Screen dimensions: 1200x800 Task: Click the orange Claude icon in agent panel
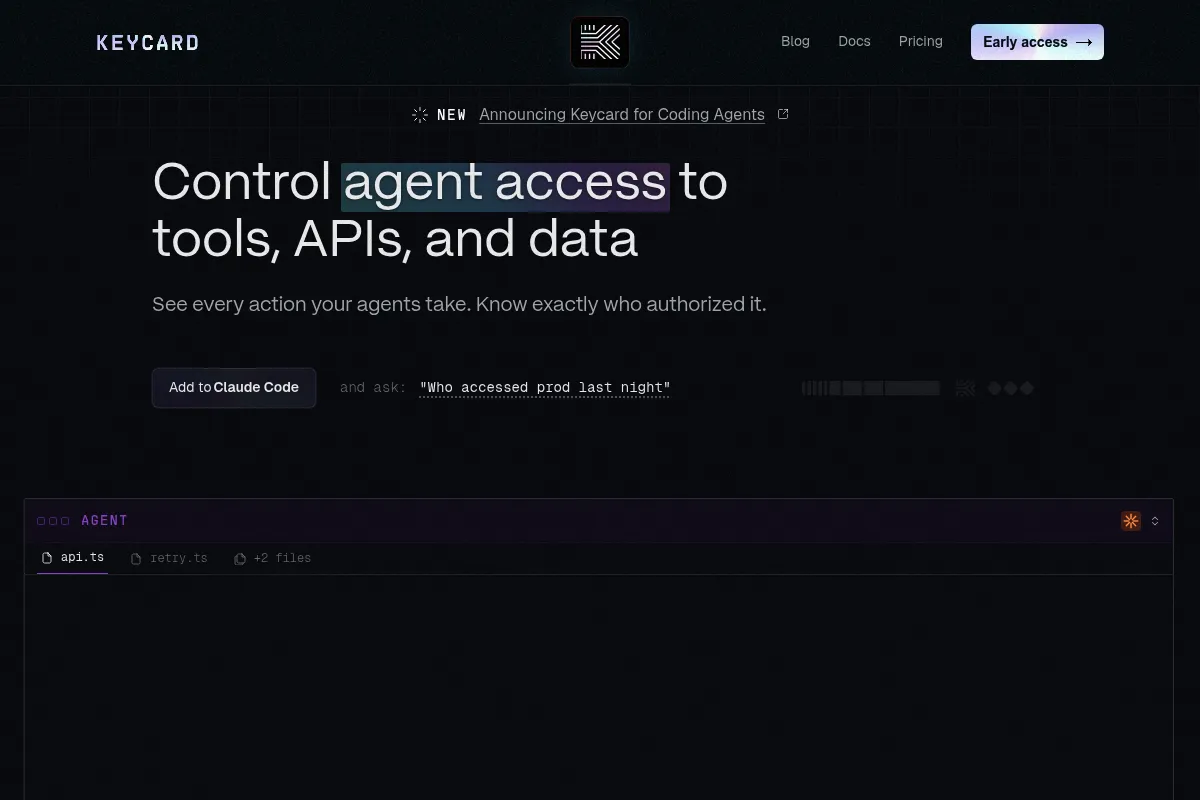point(1131,521)
